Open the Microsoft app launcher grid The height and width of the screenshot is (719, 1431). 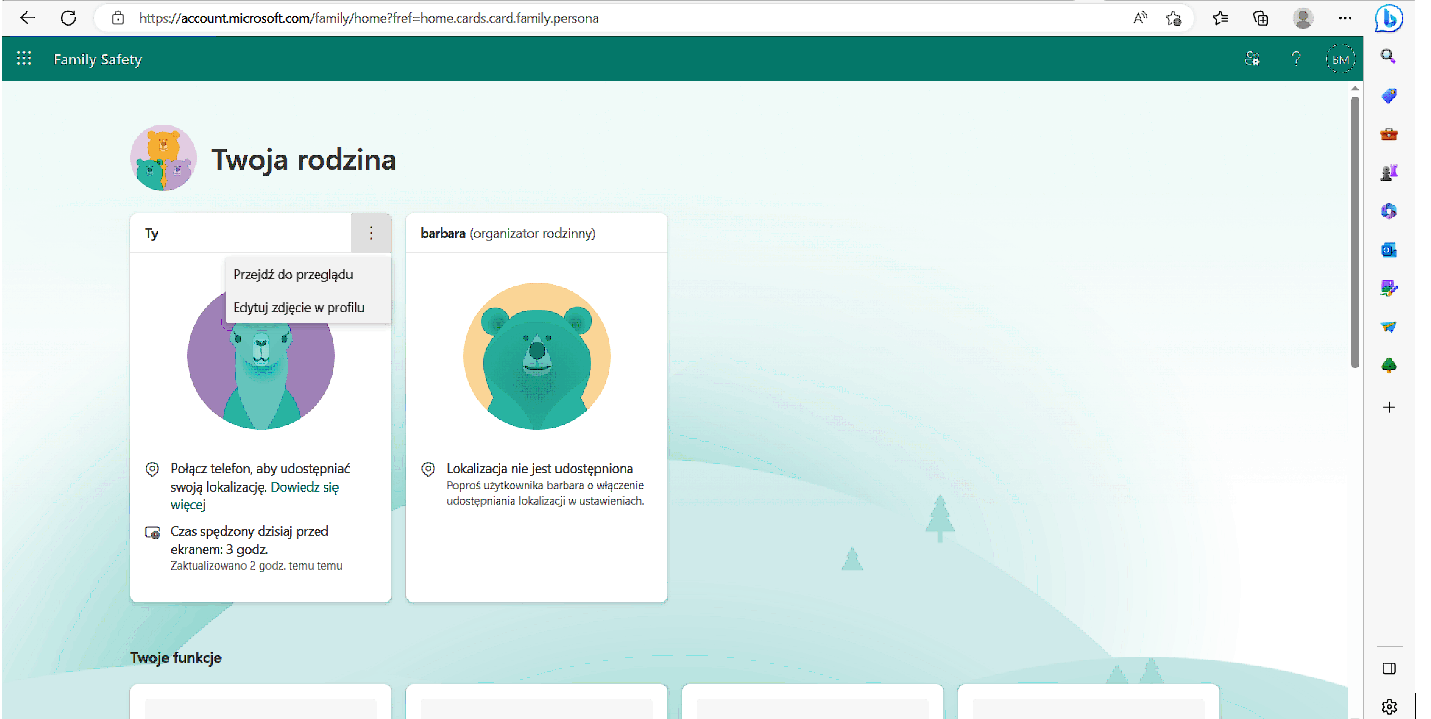(24, 59)
